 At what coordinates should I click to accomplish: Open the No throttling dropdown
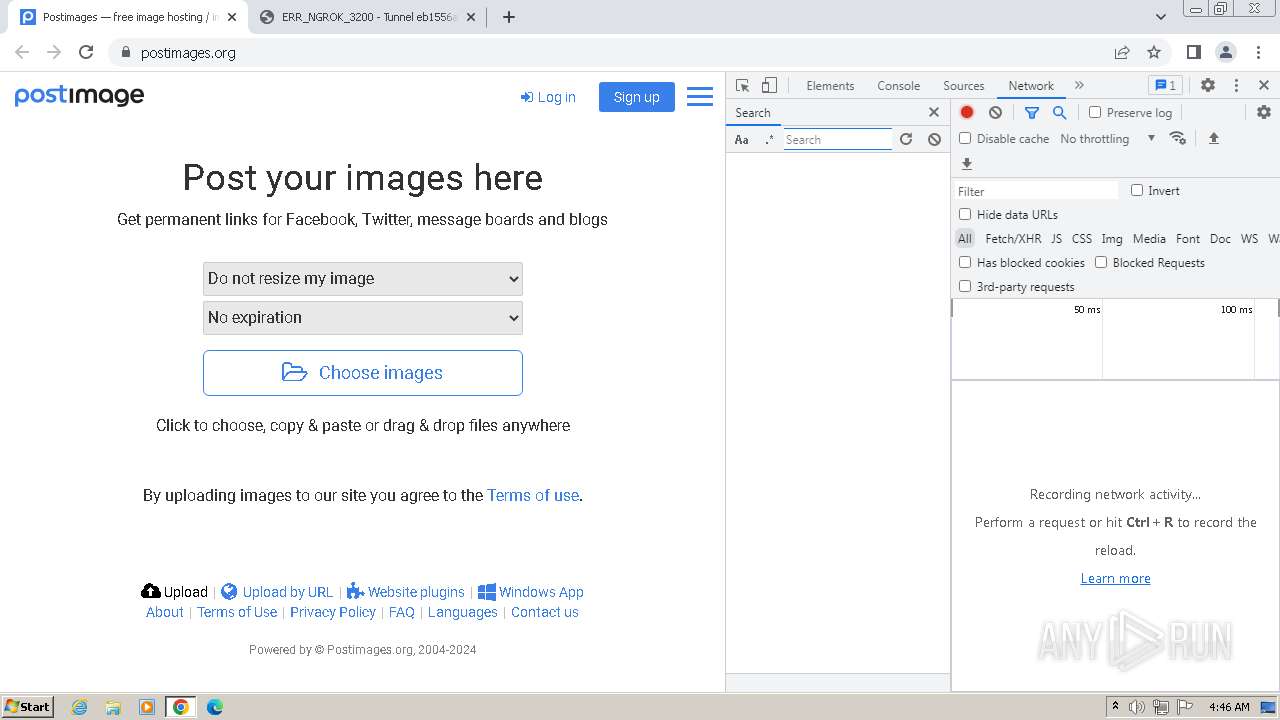pyautogui.click(x=1108, y=139)
